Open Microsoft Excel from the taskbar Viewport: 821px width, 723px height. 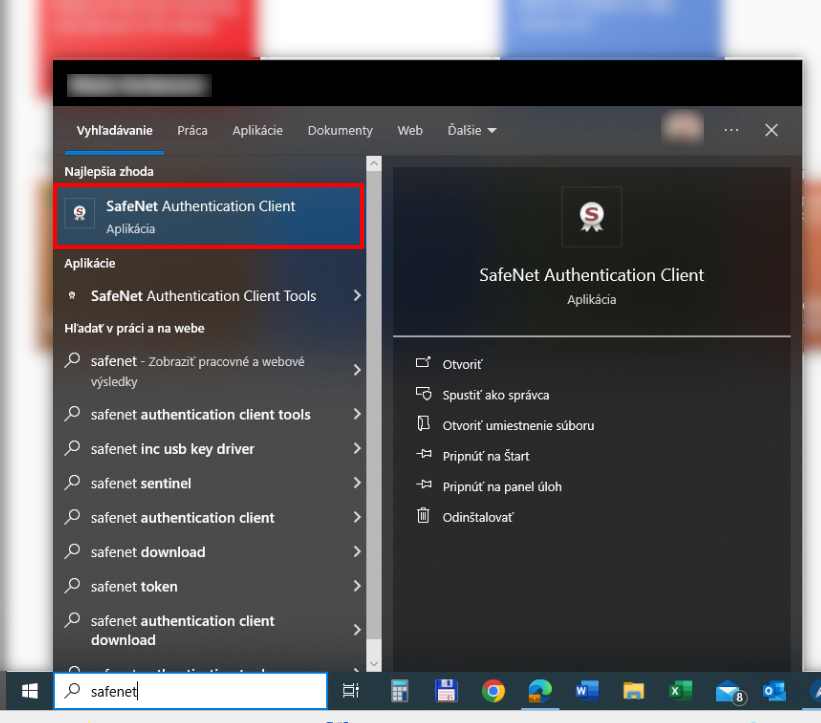tap(681, 691)
